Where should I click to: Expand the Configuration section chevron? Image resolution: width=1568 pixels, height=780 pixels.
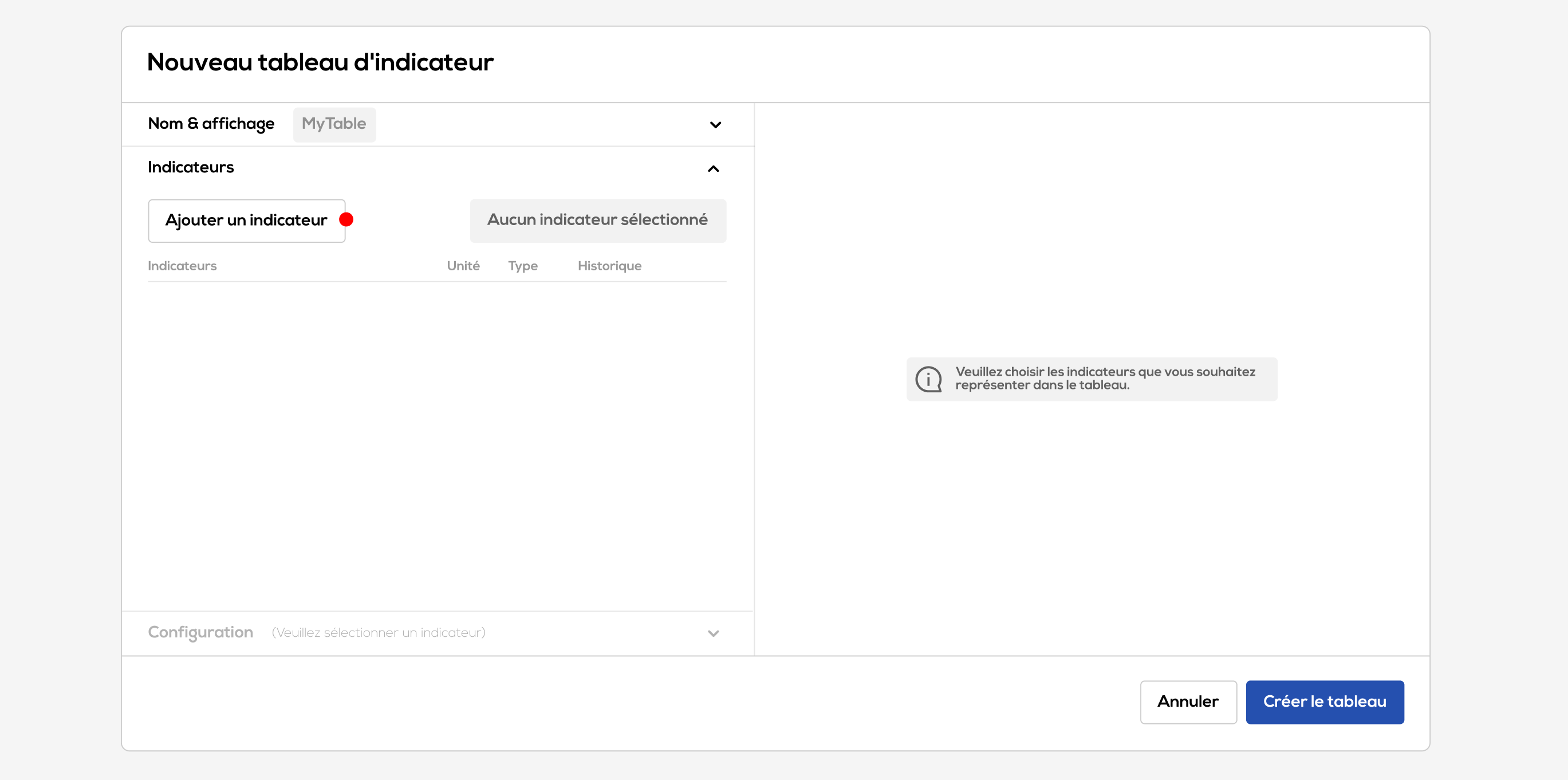click(714, 633)
